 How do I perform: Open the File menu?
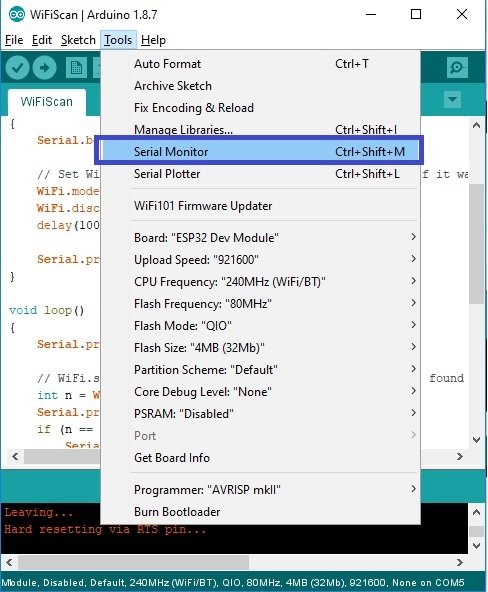coord(14,40)
